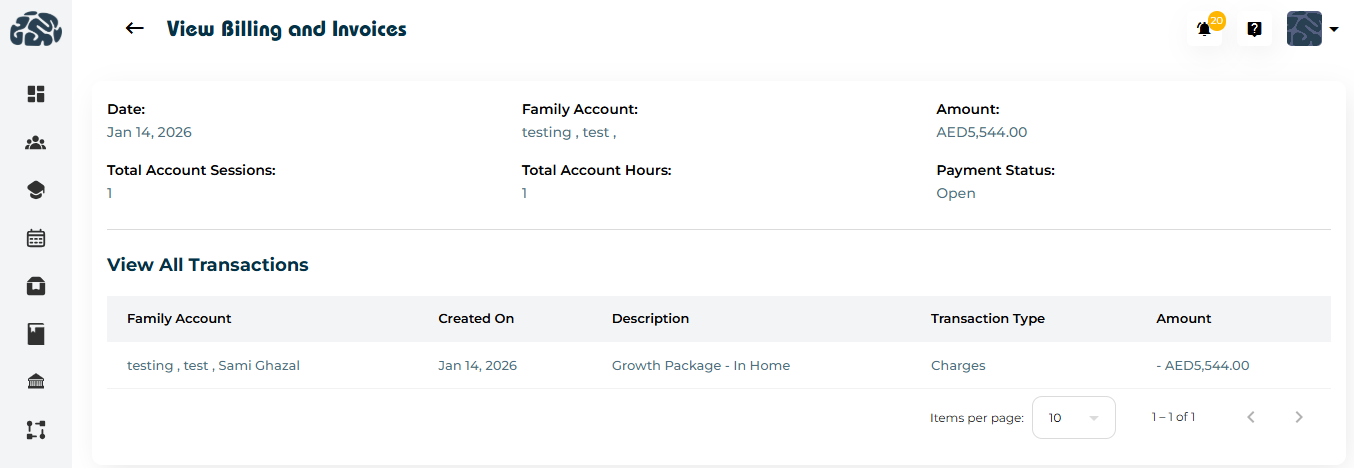This screenshot has width=1354, height=468.
Task: Click the Amount column header
Action: 1183,319
